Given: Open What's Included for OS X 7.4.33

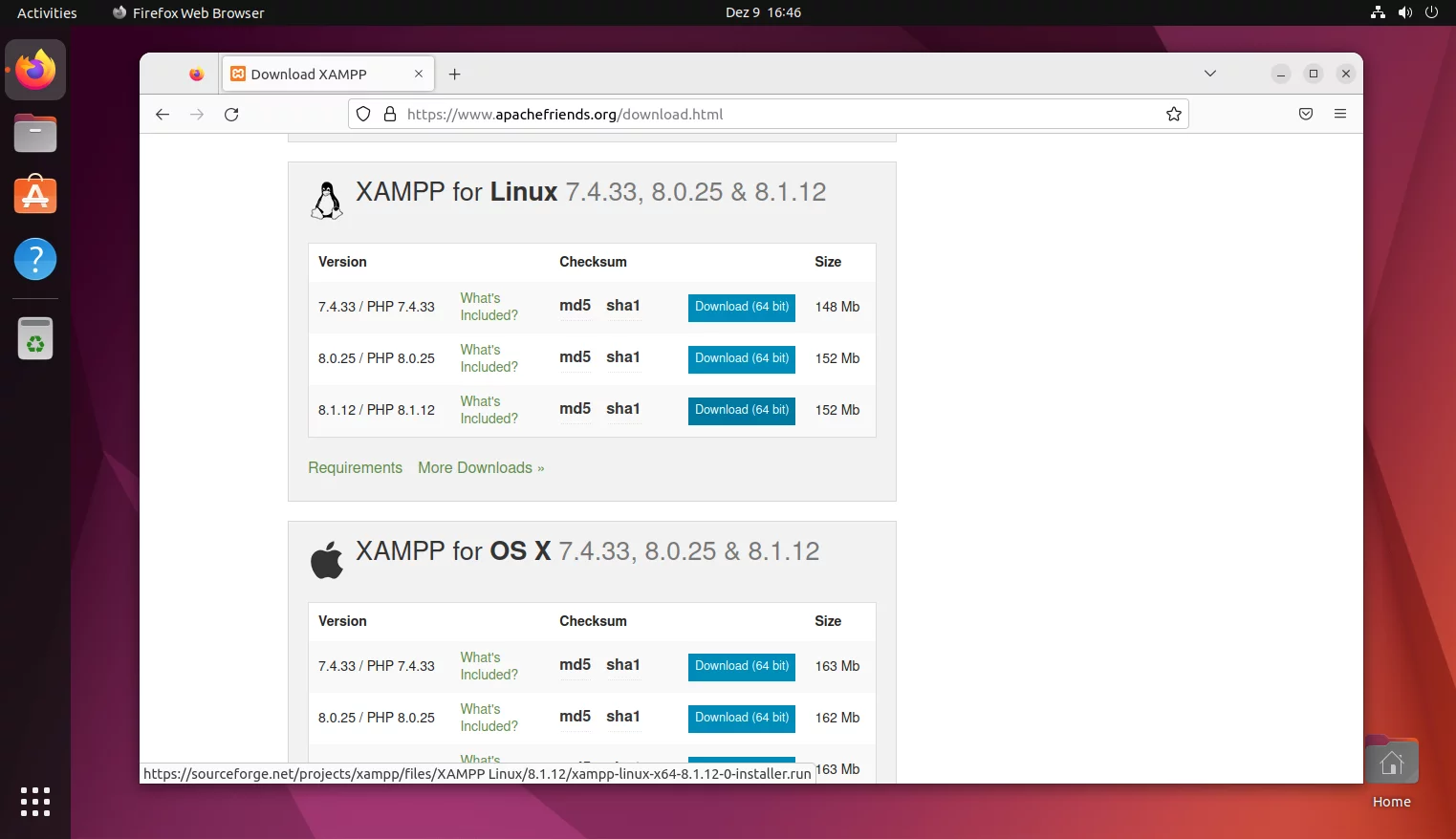Looking at the screenshot, I should pyautogui.click(x=489, y=666).
